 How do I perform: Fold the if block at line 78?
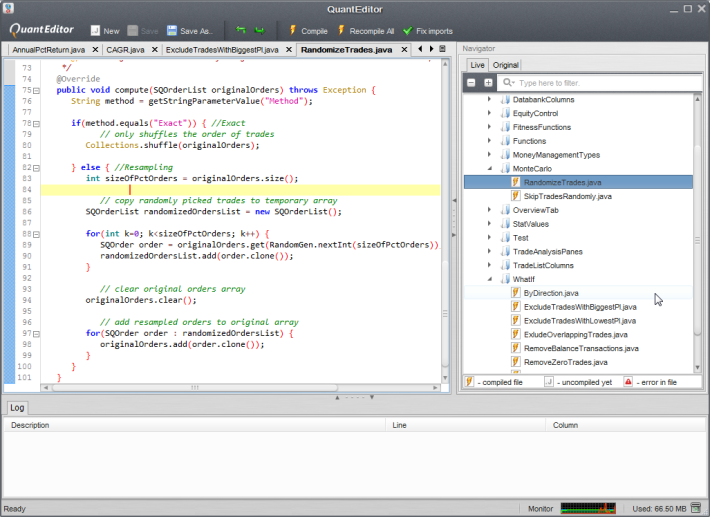tap(36, 124)
